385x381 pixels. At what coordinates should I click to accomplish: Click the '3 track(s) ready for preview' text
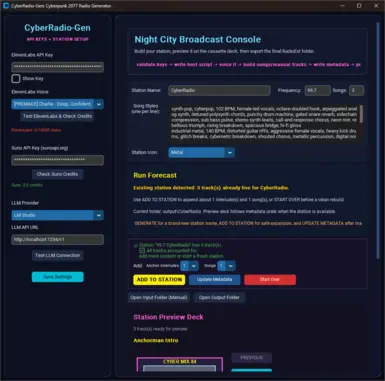click(x=160, y=329)
